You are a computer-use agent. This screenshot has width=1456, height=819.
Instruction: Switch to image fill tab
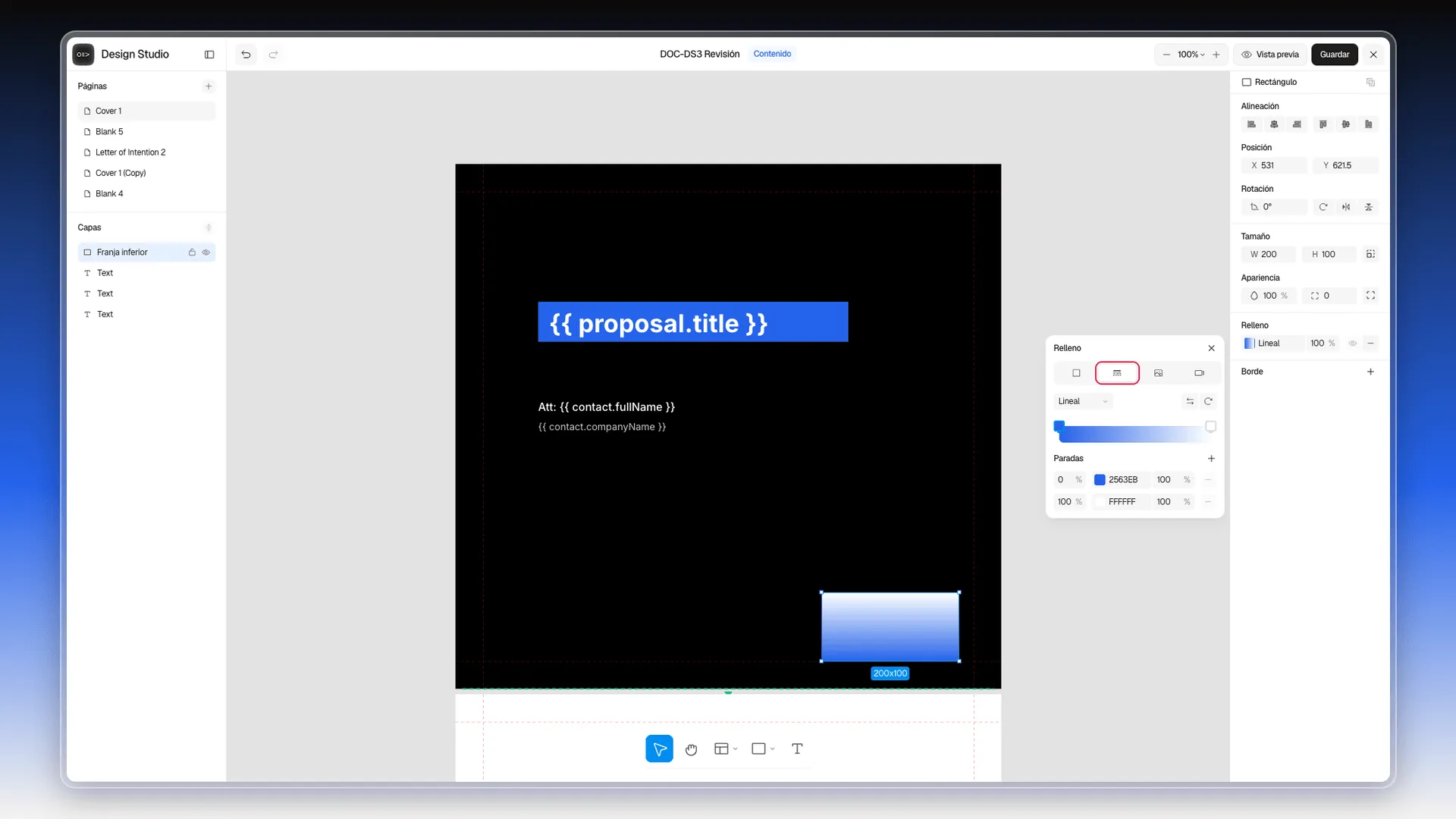[1158, 373]
